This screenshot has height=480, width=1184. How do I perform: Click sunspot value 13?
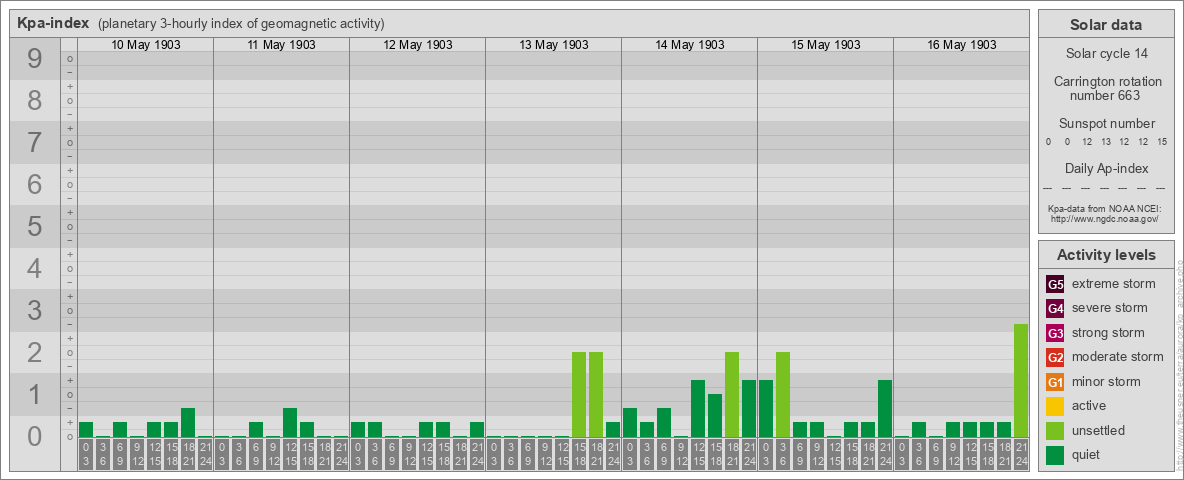tap(1105, 142)
